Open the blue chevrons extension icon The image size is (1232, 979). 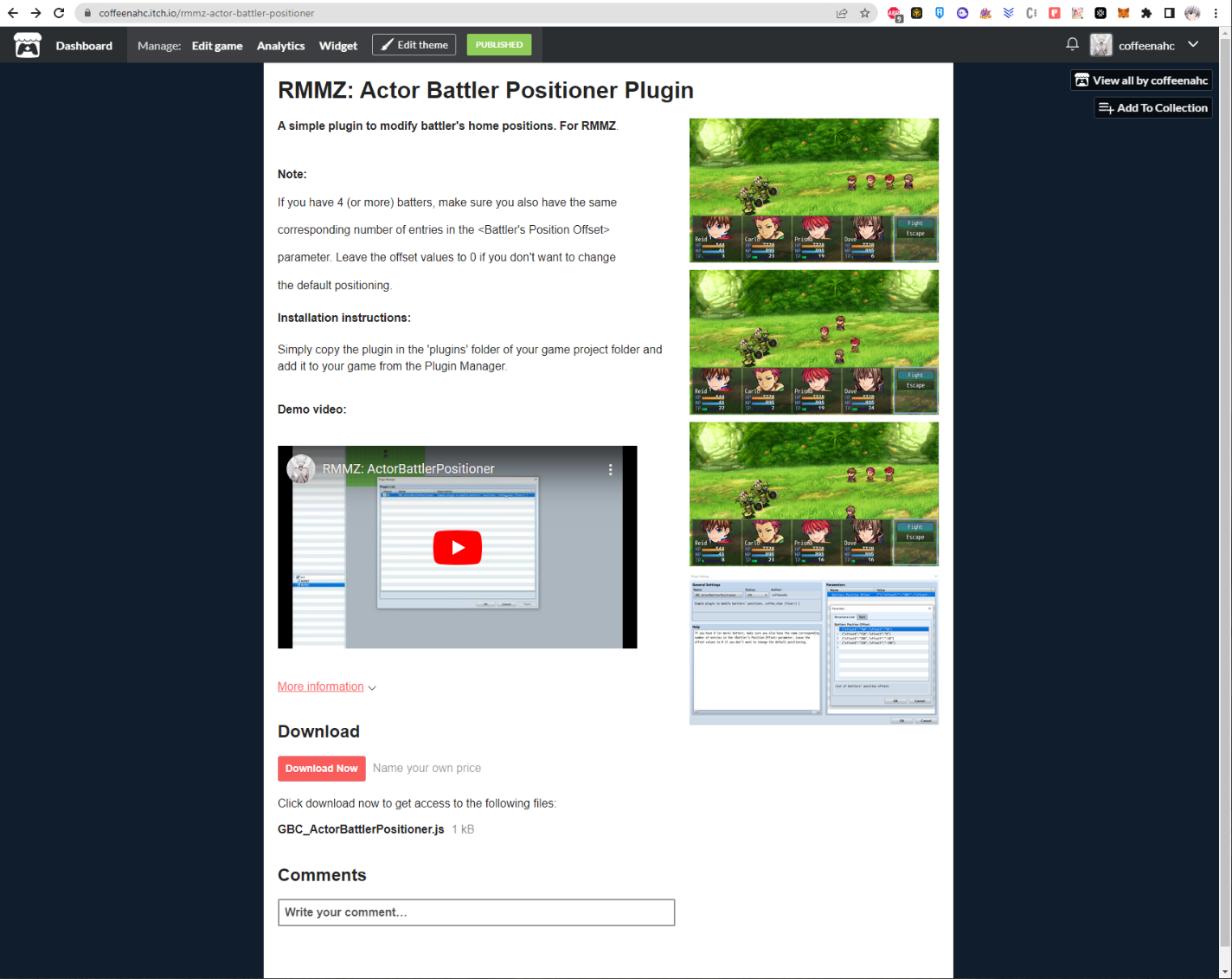(x=1009, y=13)
